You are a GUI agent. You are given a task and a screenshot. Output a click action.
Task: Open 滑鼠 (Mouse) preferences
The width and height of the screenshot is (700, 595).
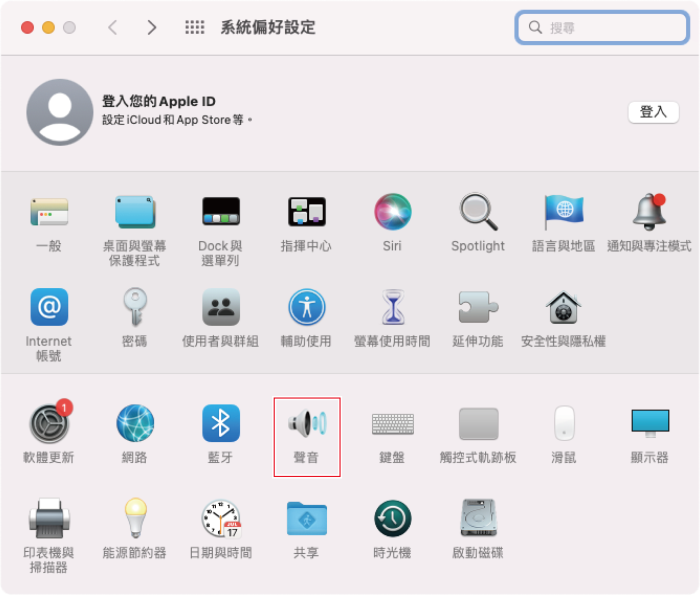[x=564, y=423]
